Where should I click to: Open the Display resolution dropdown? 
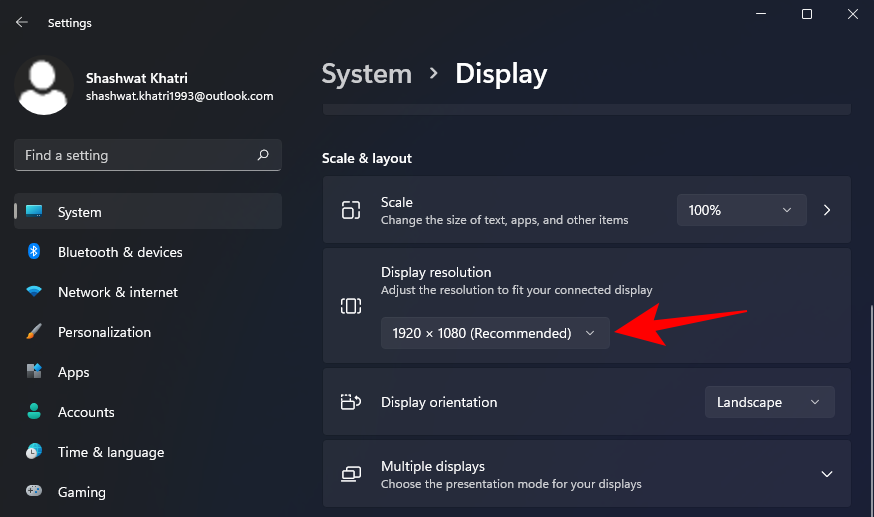[x=495, y=333]
